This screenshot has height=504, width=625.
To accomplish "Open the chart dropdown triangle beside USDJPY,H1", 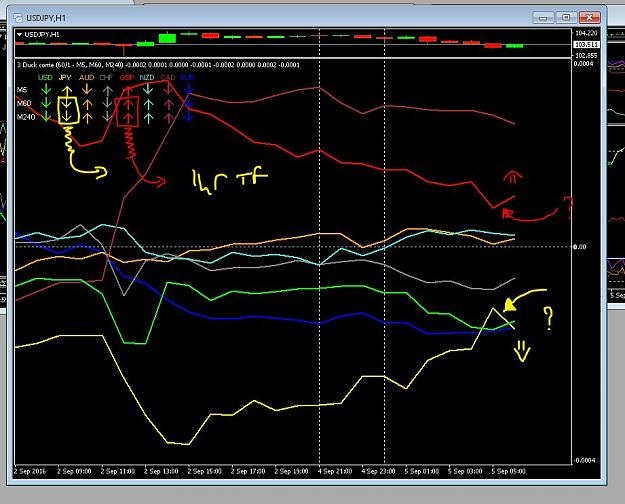I will [19, 35].
